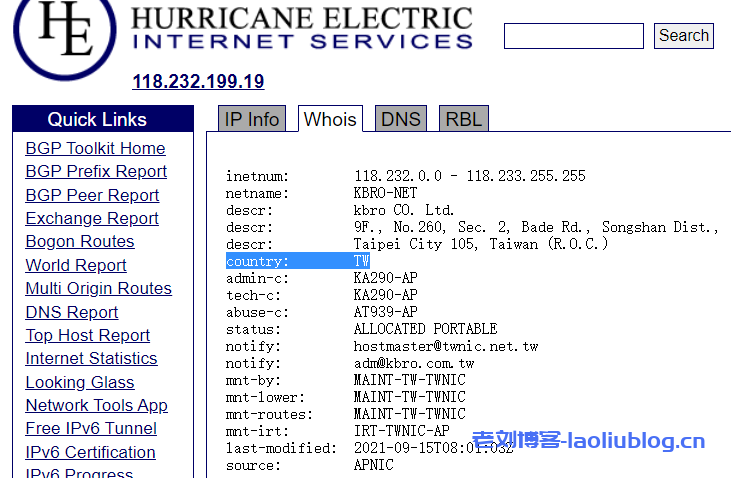Click the inetnum range 118.232.0.0 - 118.233.255.255
The width and height of the screenshot is (731, 478).
pos(469,176)
